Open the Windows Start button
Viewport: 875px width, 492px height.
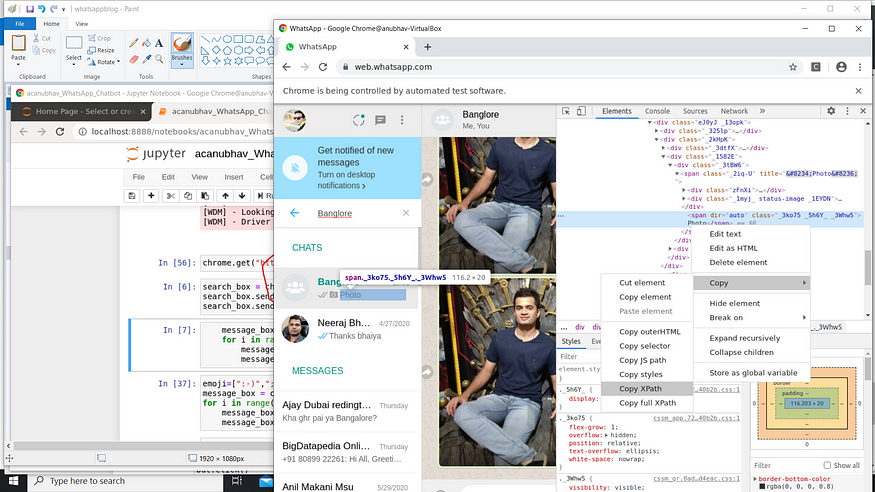click(13, 481)
